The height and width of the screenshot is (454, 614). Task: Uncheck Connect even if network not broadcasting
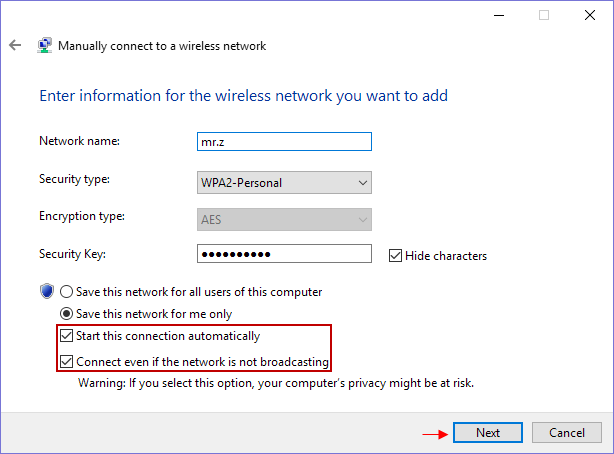pyautogui.click(x=67, y=360)
